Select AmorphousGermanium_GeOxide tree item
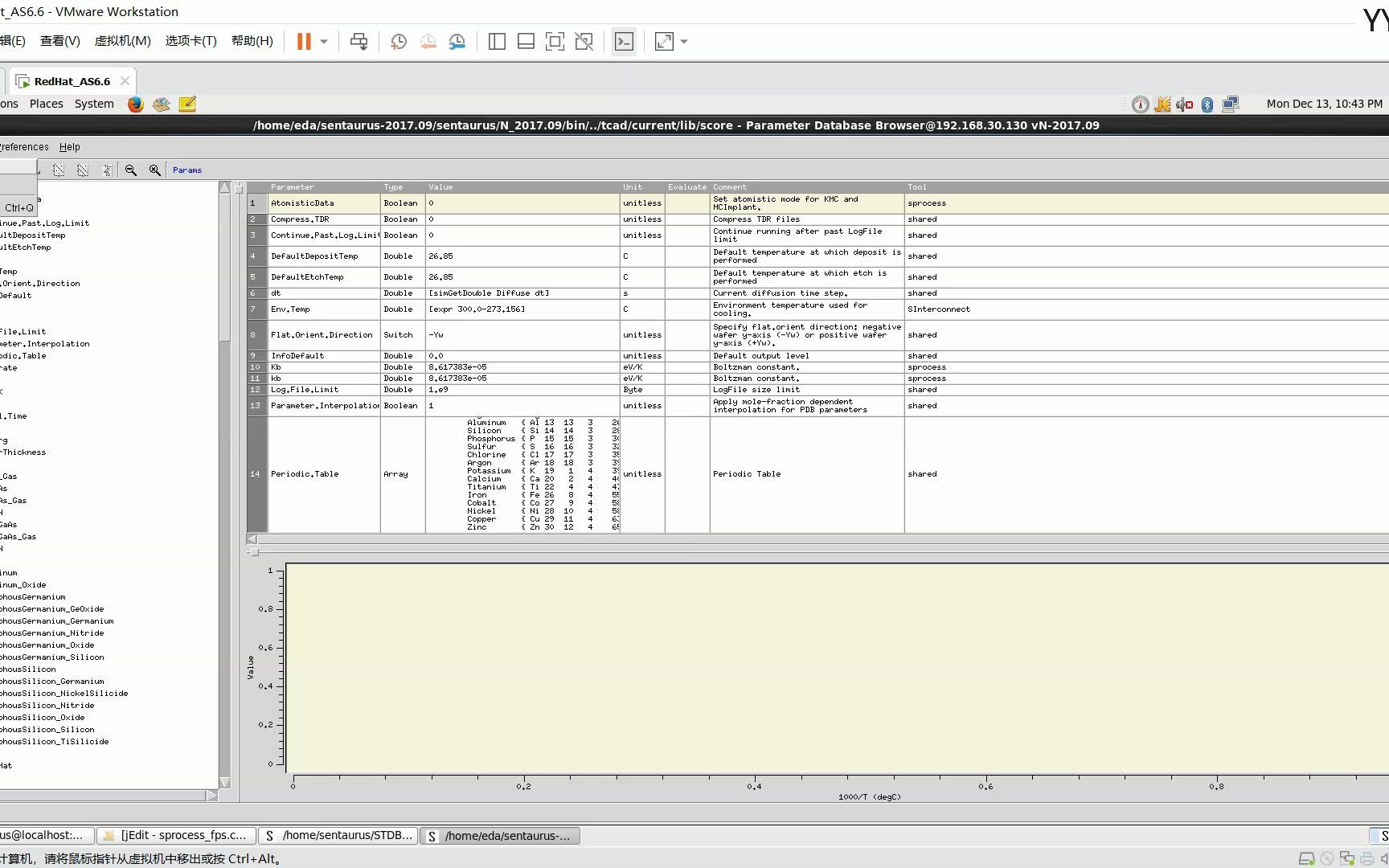The height and width of the screenshot is (868, 1389). coord(52,609)
